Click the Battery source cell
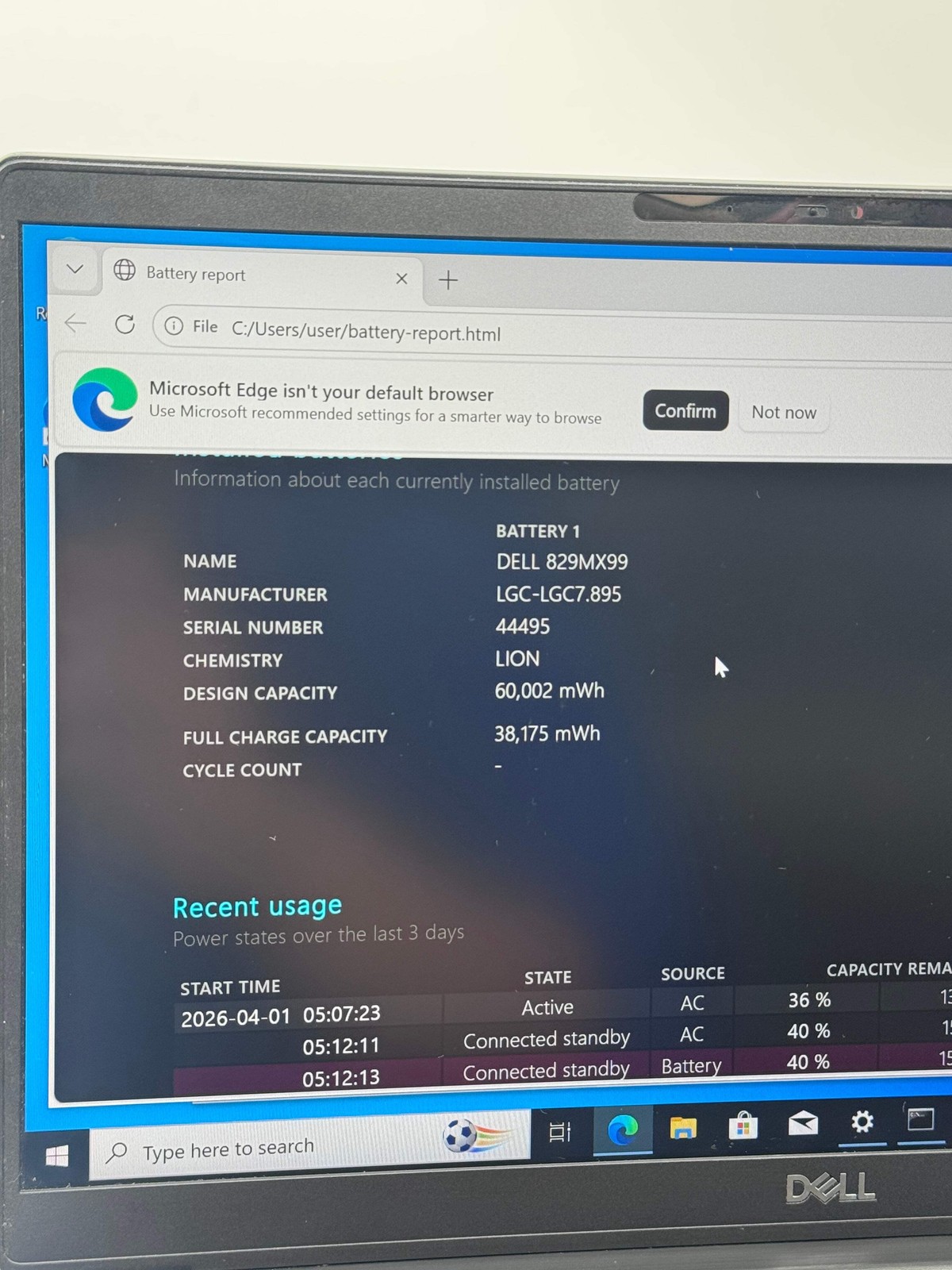The height and width of the screenshot is (1270, 952). [692, 1066]
